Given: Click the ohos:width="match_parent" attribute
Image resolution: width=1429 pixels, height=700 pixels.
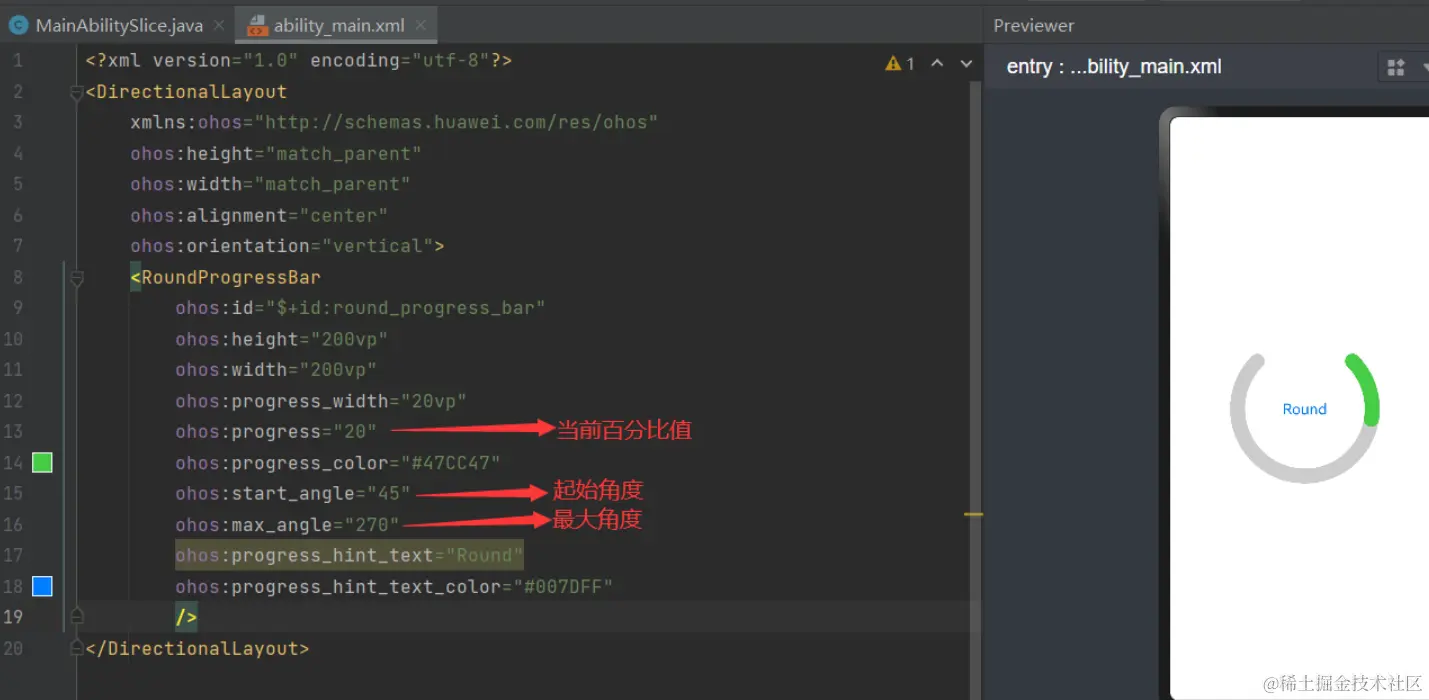Looking at the screenshot, I should [270, 184].
